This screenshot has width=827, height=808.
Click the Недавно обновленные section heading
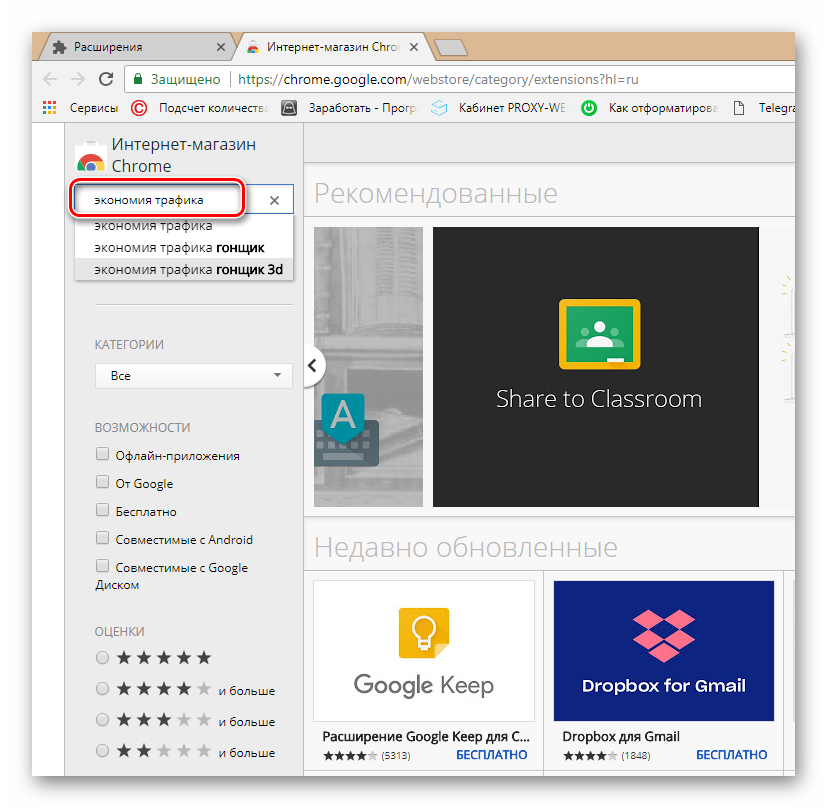pyautogui.click(x=466, y=547)
